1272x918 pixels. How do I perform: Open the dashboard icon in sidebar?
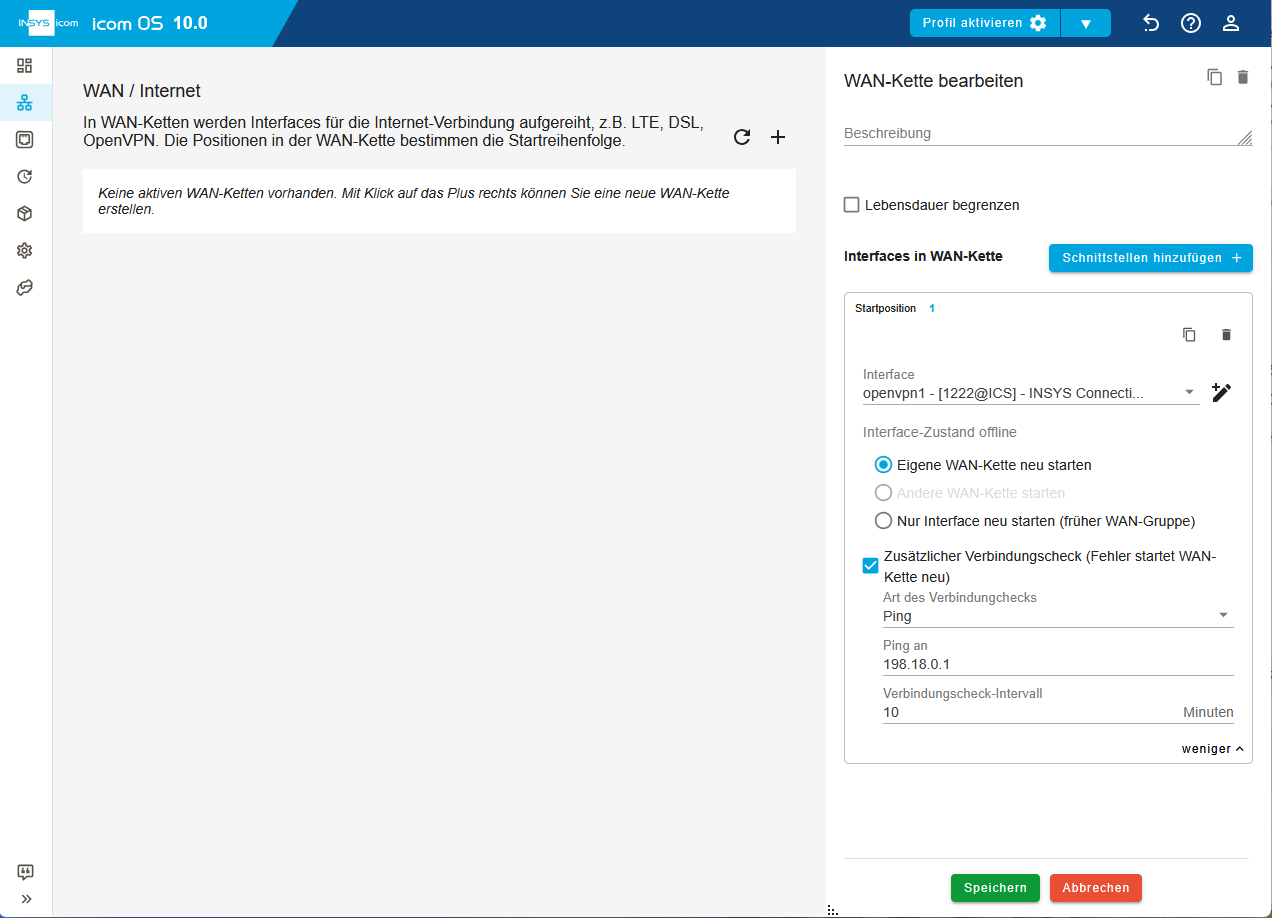(x=25, y=66)
